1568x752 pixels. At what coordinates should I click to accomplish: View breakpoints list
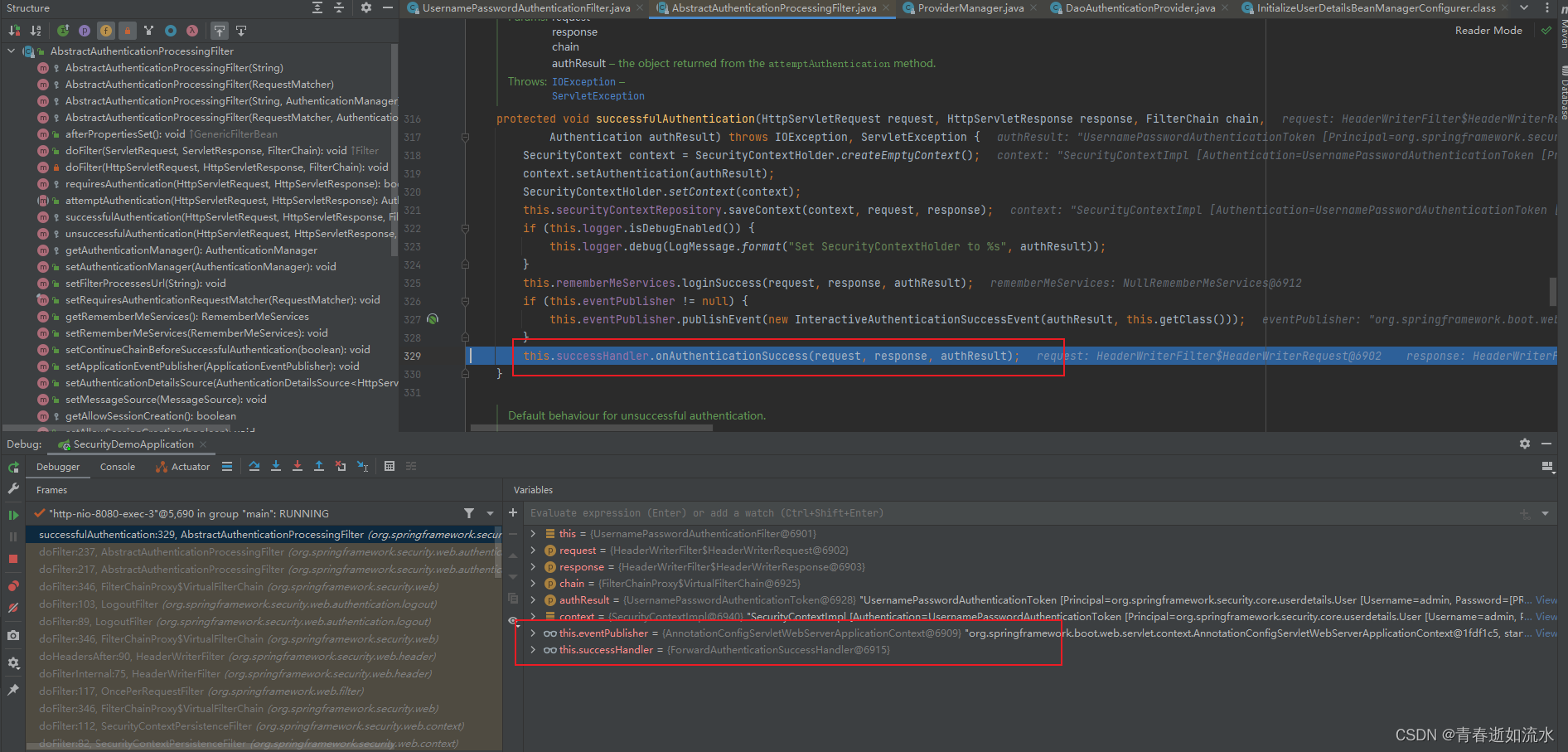[13, 586]
